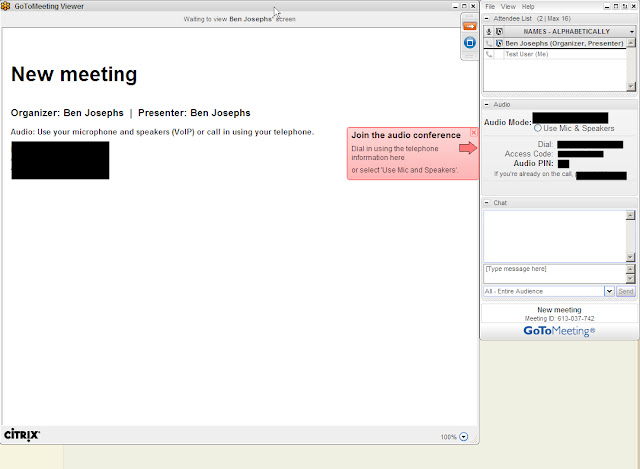This screenshot has height=469, width=640.
Task: Open the File menu
Action: tap(490, 7)
